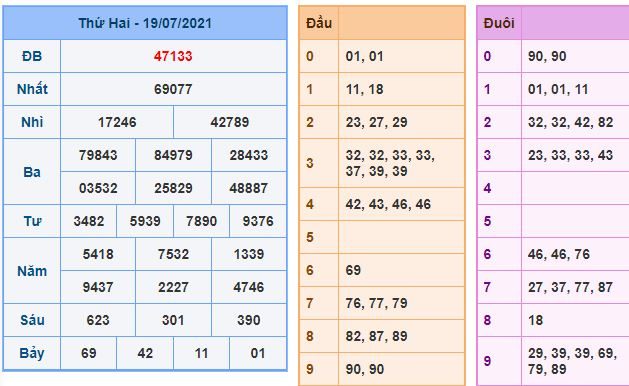Click third prize number 84979
The width and height of the screenshot is (629, 386).
click(x=173, y=155)
